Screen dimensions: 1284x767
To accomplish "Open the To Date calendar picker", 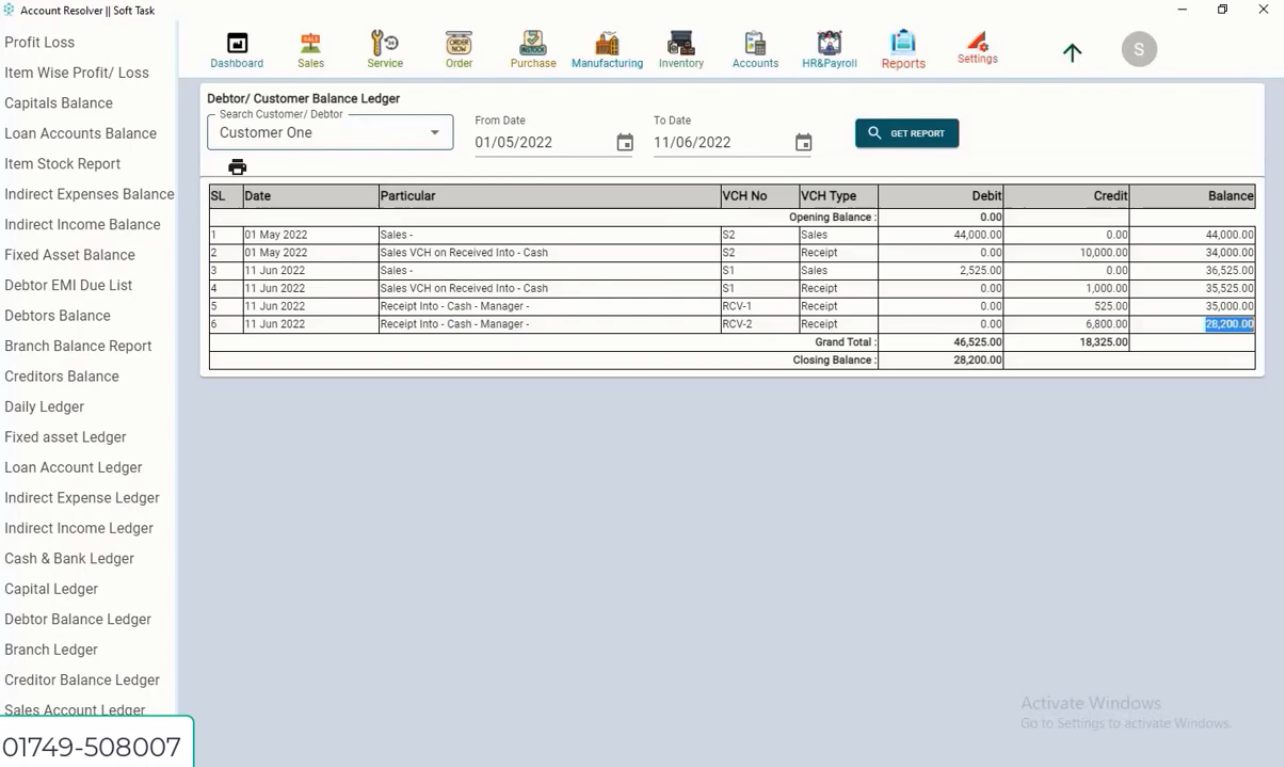I will [803, 142].
